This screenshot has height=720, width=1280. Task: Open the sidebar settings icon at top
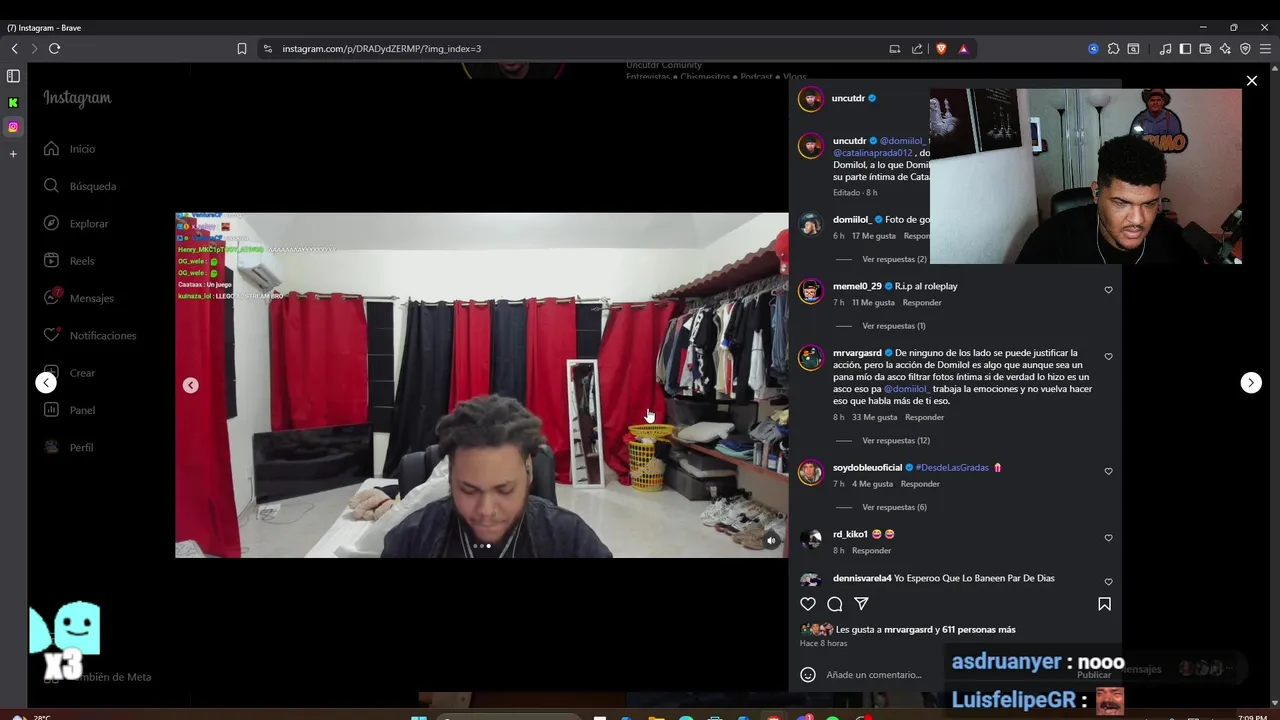point(13,76)
